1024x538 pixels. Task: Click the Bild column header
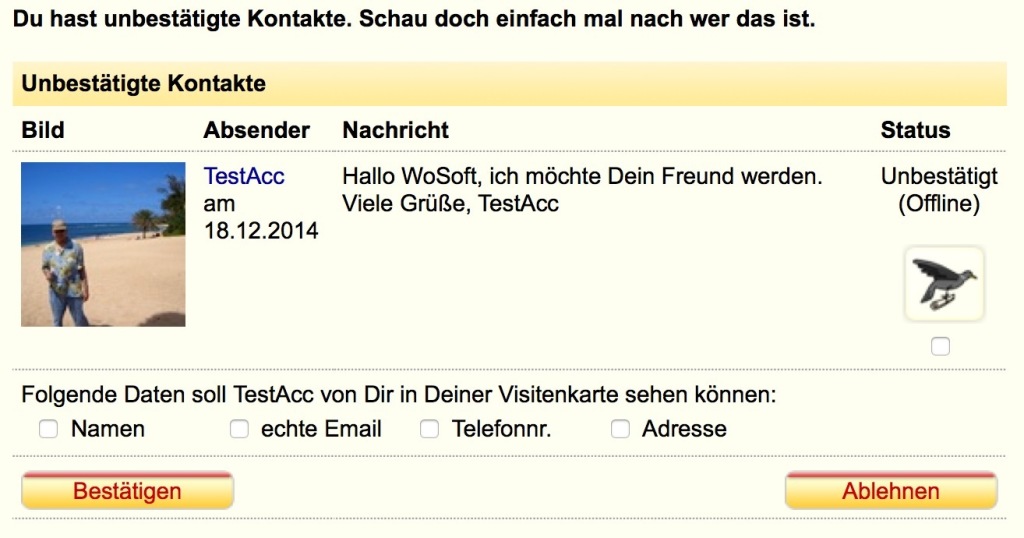coord(43,130)
